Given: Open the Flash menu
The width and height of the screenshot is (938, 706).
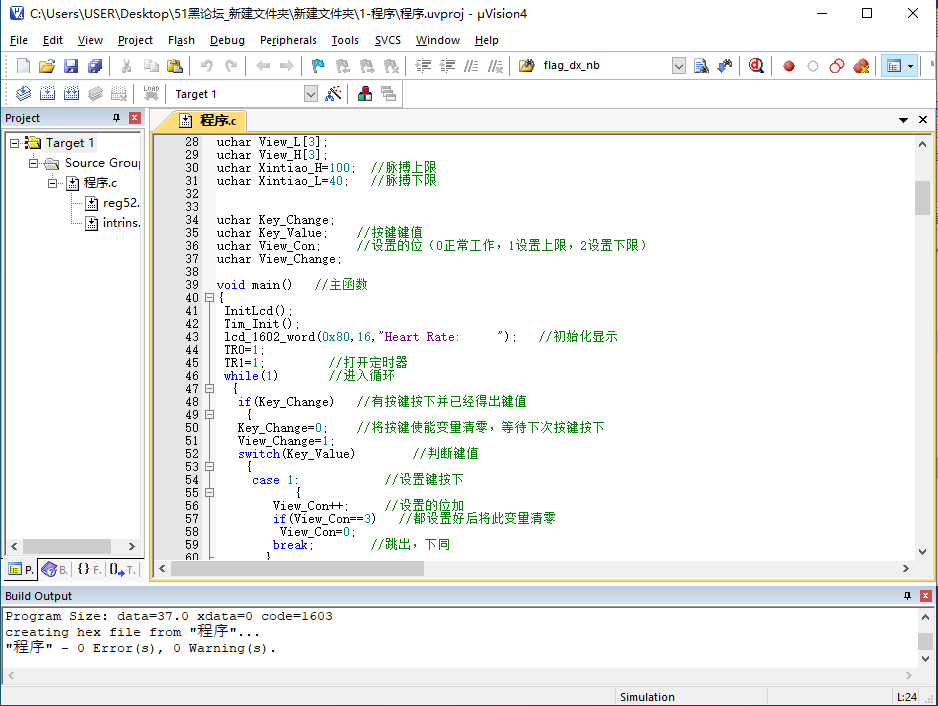Looking at the screenshot, I should tap(181, 40).
